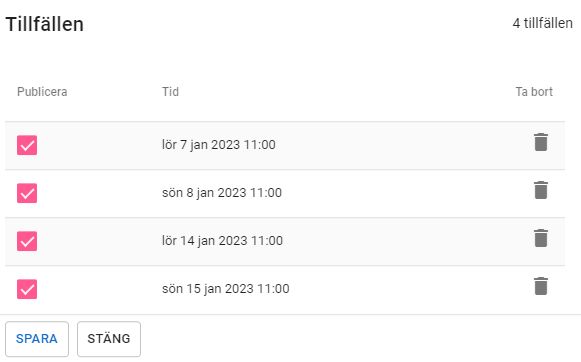Remove the sön 8 jan 2023 entry
581x362 pixels.
(x=541, y=190)
